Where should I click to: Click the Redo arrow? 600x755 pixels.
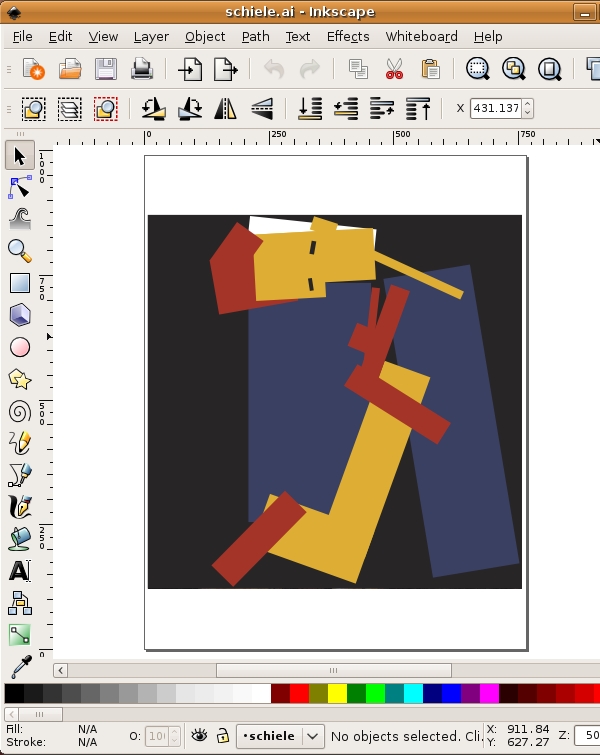(x=310, y=69)
